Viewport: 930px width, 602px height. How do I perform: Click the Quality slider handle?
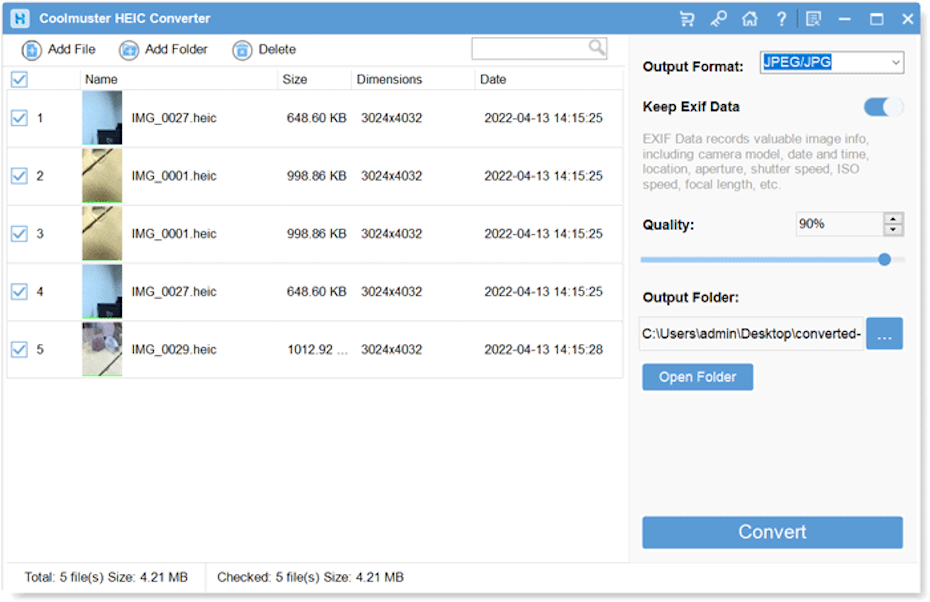[x=884, y=260]
